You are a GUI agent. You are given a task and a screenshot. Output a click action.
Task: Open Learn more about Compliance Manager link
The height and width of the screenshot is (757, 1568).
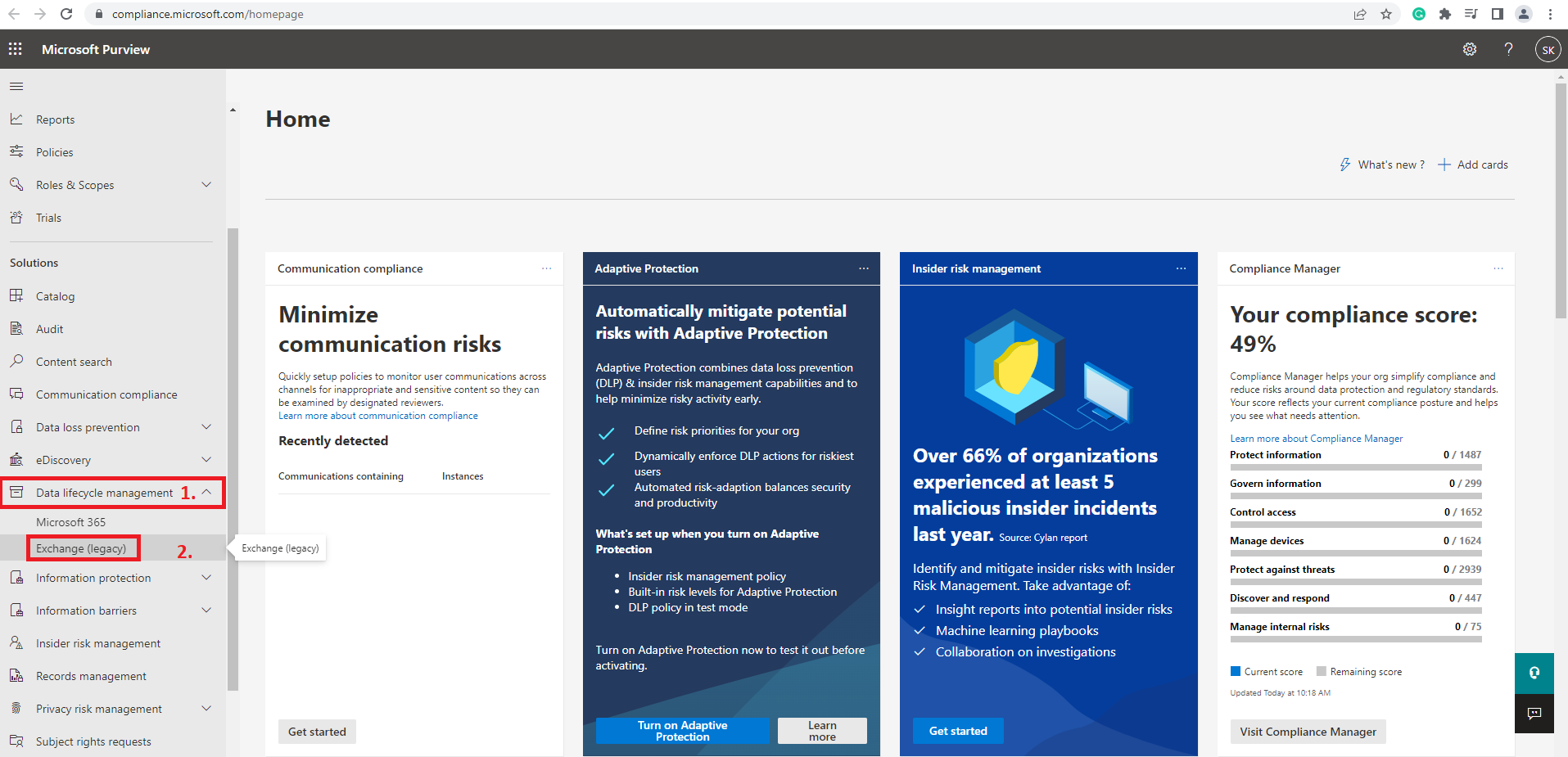pyautogui.click(x=1316, y=439)
